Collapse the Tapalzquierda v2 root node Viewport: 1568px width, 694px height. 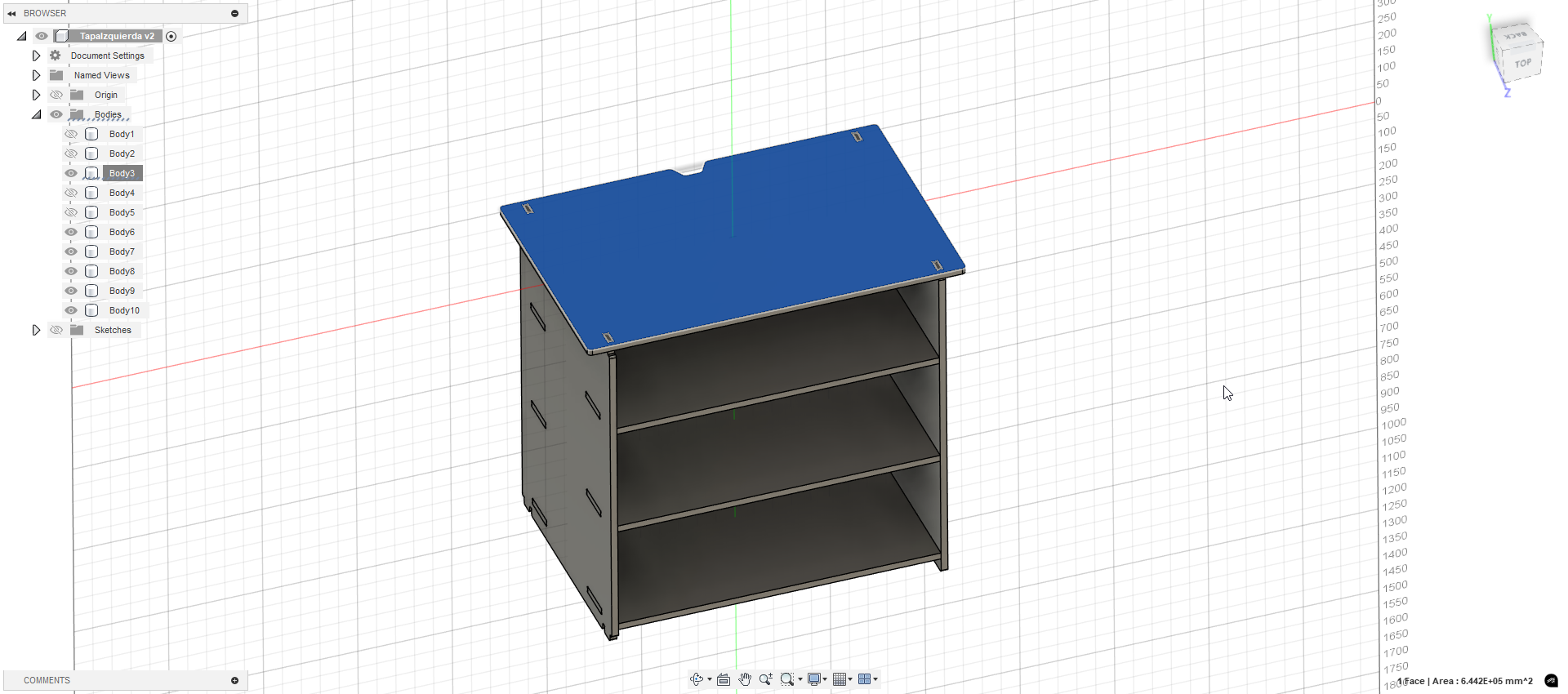point(22,36)
